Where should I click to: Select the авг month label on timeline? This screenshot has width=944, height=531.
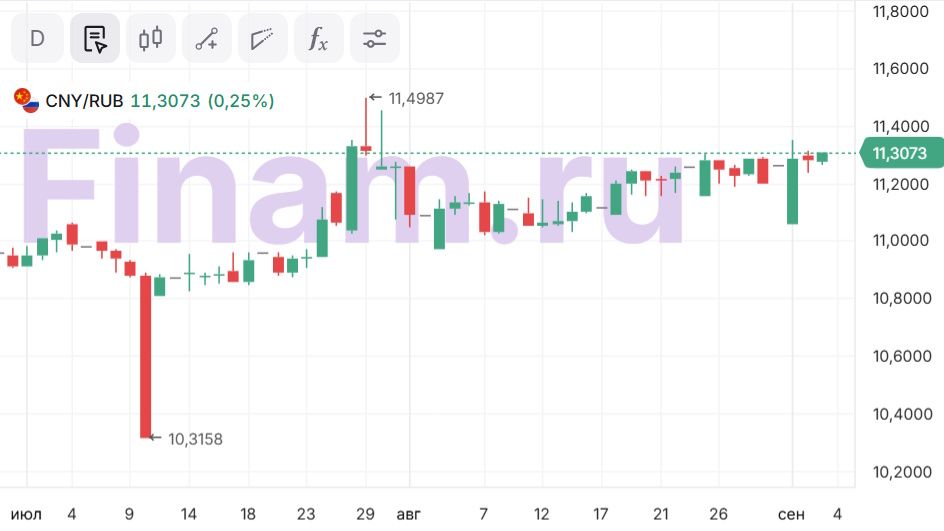coord(409,514)
